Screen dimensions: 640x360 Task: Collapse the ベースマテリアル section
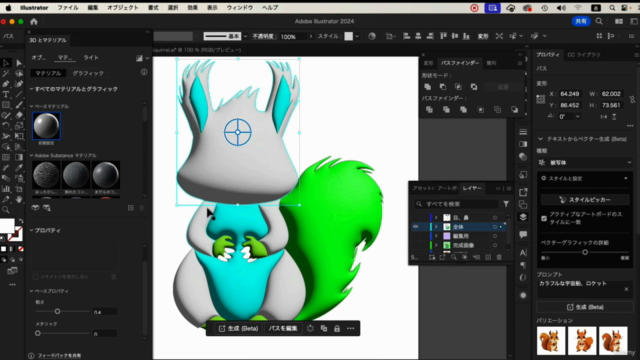point(31,106)
